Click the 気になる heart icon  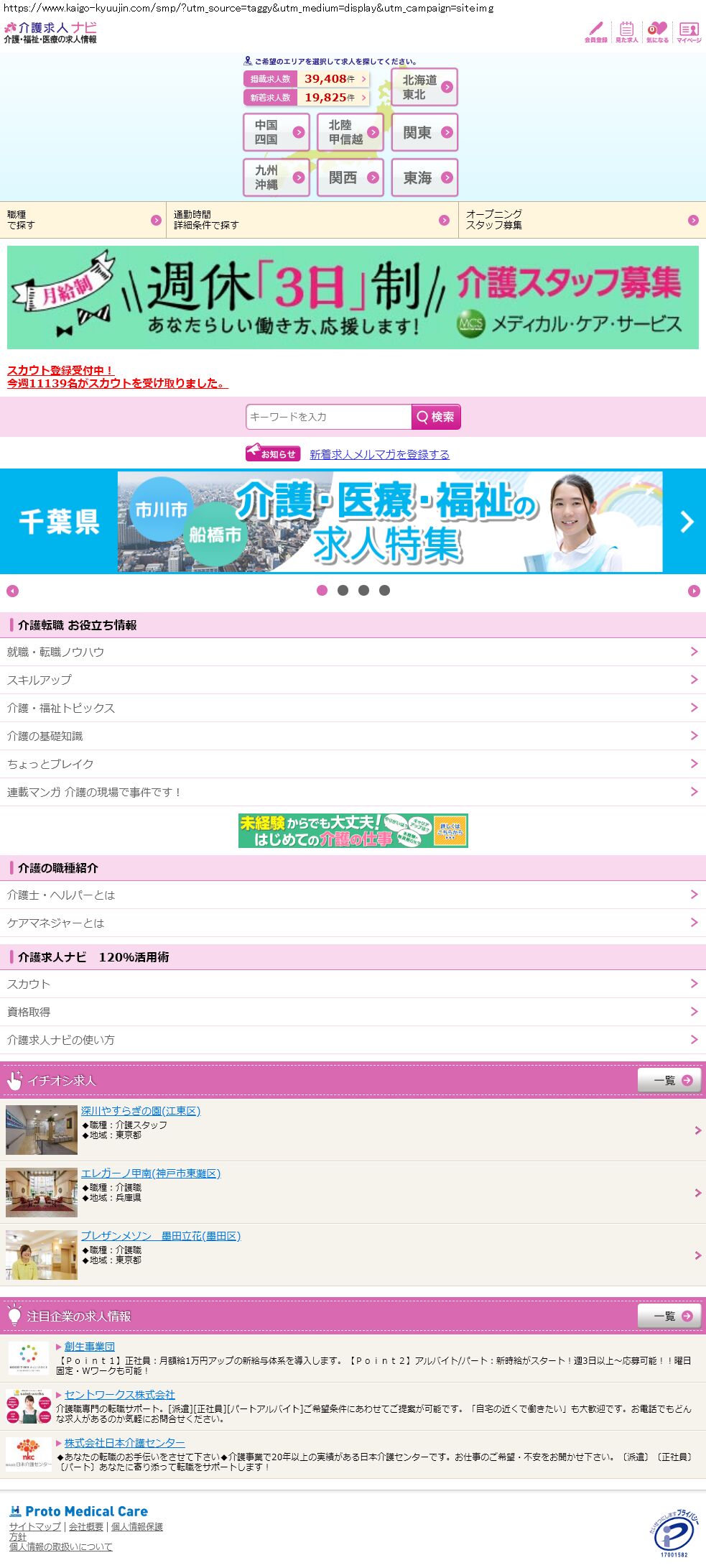(x=656, y=32)
